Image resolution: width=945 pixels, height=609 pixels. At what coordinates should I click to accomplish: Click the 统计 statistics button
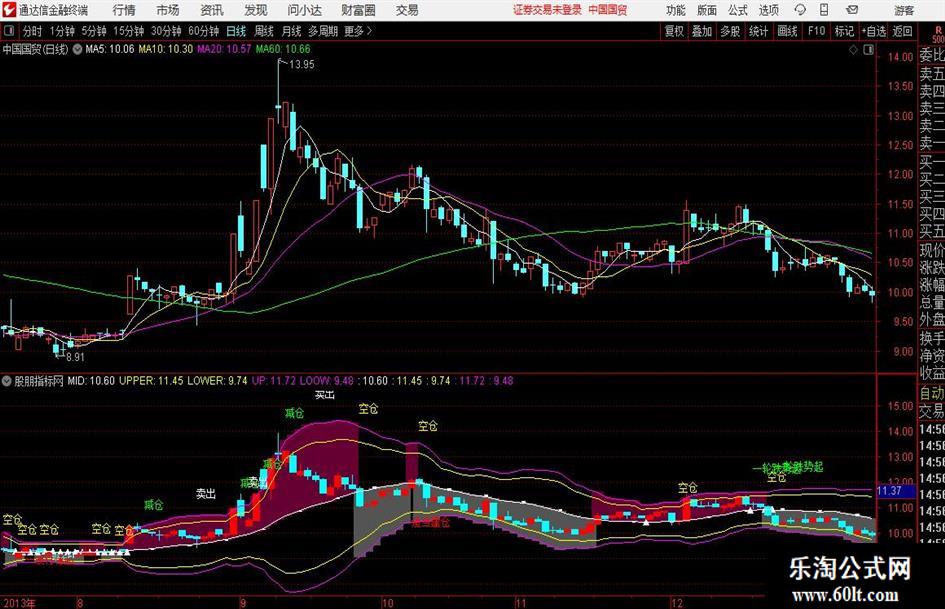758,31
